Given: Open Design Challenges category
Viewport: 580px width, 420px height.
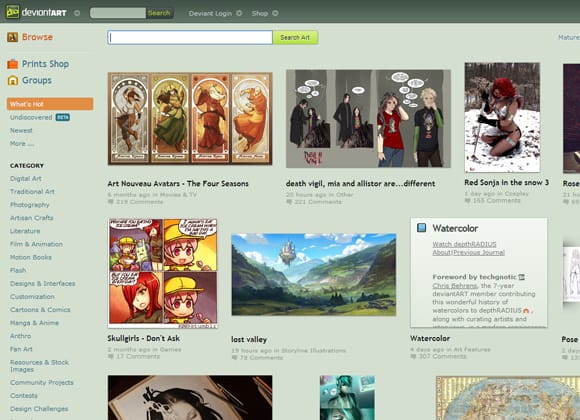Looking at the screenshot, I should click(x=39, y=409).
